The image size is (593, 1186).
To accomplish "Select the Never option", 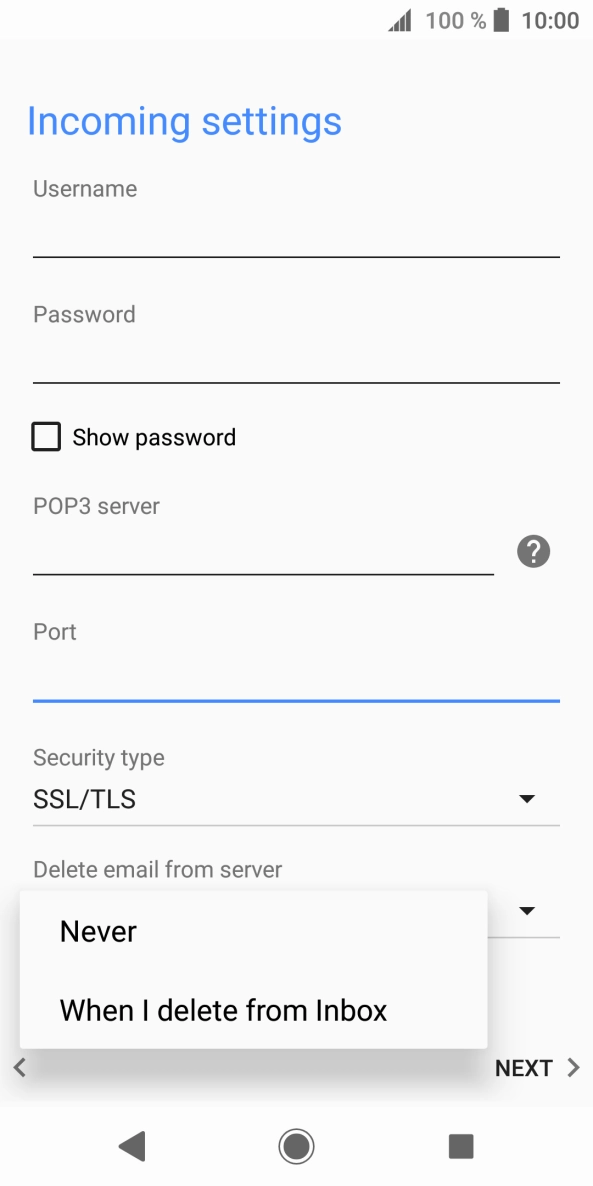I will 98,930.
